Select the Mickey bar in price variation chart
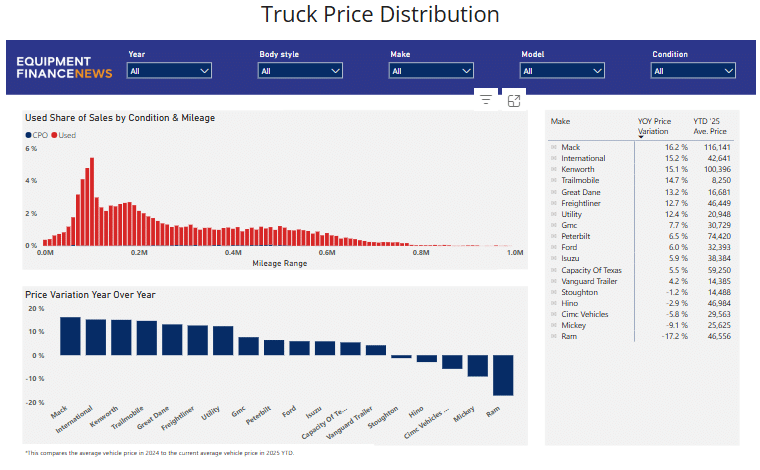 477,366
